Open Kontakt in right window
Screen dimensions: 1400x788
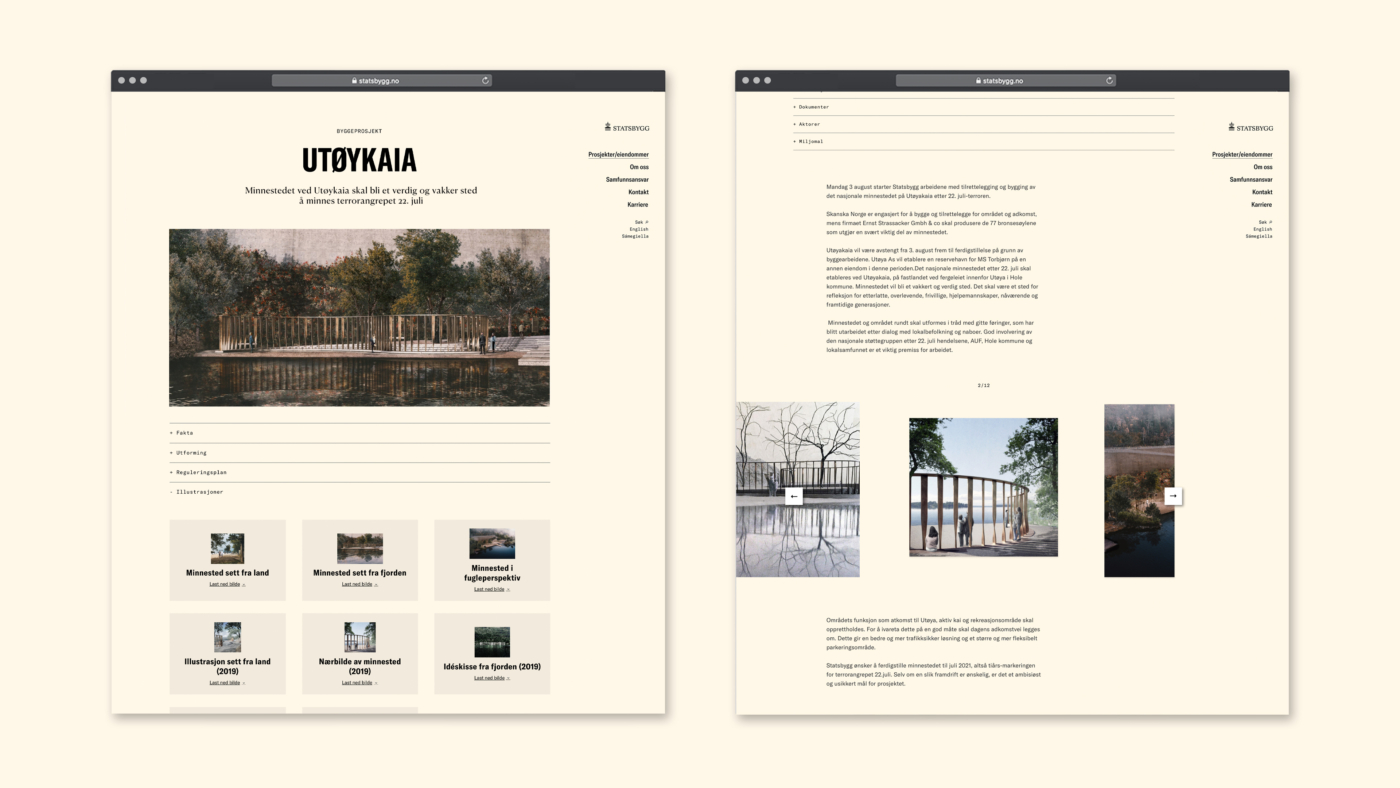(1262, 192)
